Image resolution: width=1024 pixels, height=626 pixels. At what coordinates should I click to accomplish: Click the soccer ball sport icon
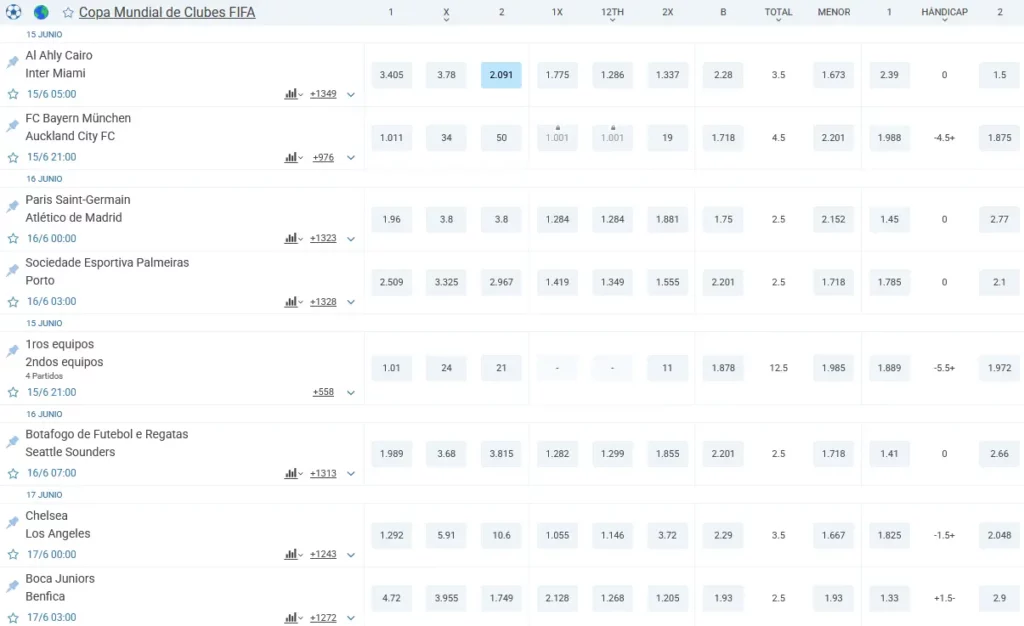13,12
